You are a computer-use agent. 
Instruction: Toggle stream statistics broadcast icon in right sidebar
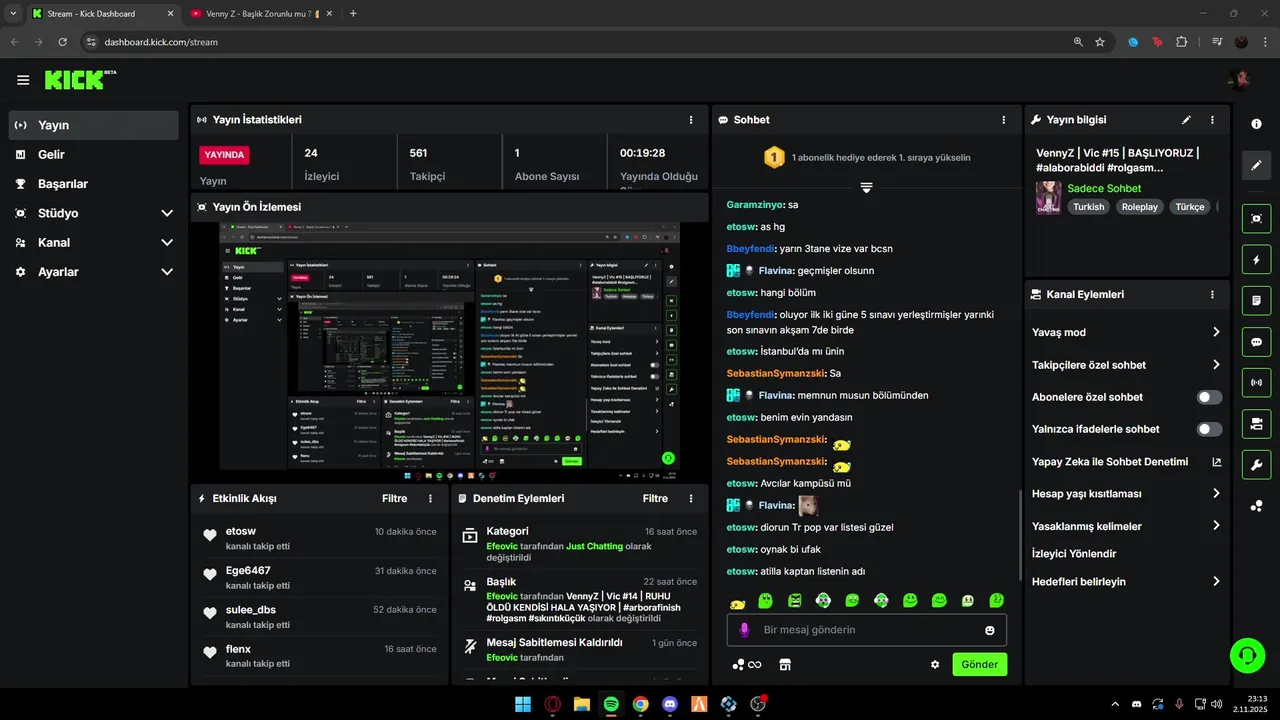coord(1256,382)
